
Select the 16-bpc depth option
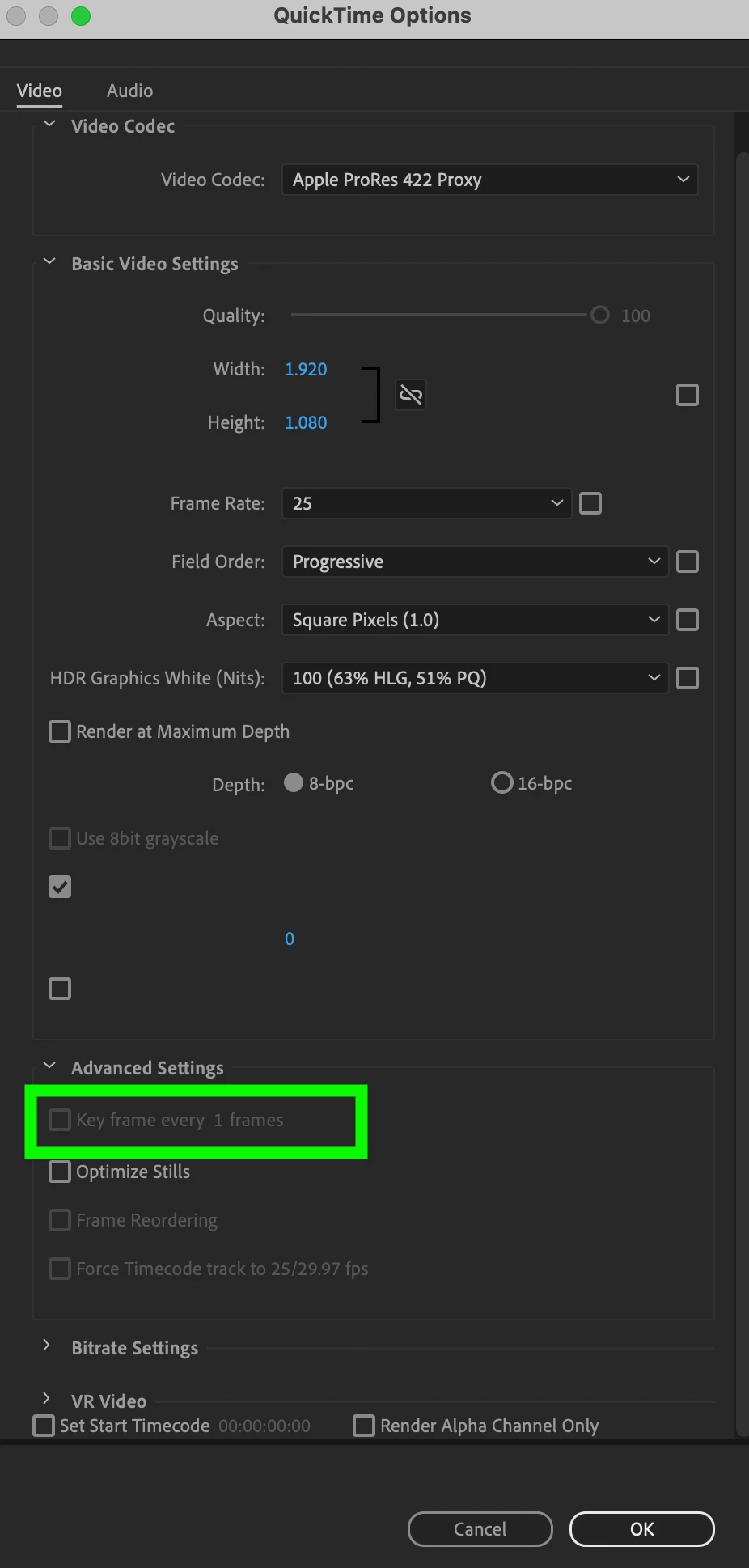click(501, 782)
